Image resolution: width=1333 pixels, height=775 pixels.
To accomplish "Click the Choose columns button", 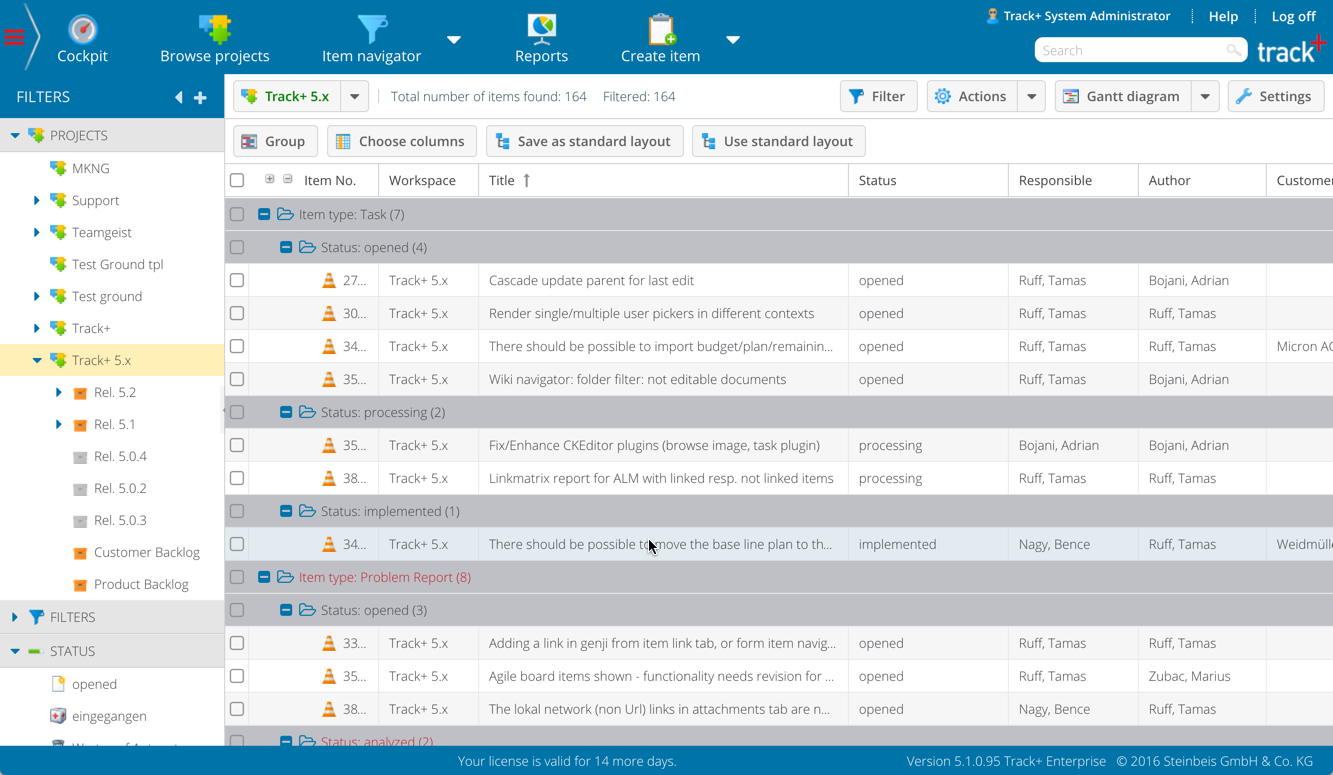I will click(401, 142).
